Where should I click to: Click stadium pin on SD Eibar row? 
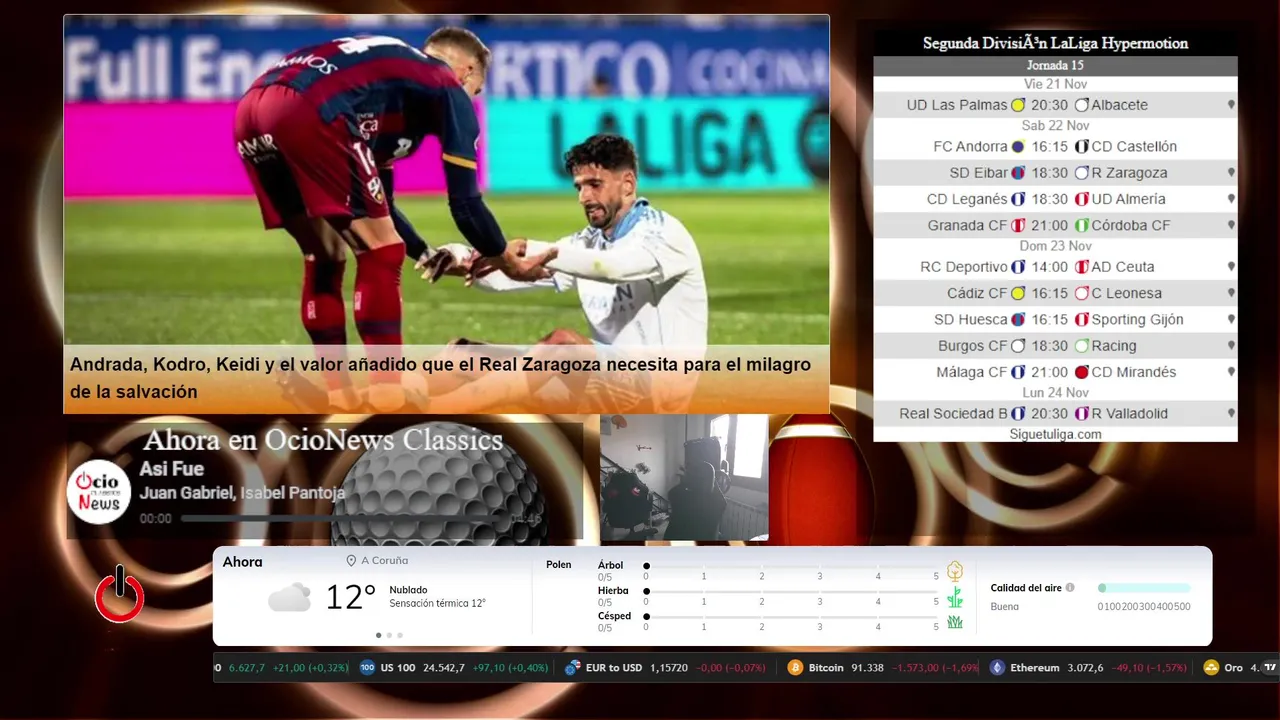[1231, 173]
